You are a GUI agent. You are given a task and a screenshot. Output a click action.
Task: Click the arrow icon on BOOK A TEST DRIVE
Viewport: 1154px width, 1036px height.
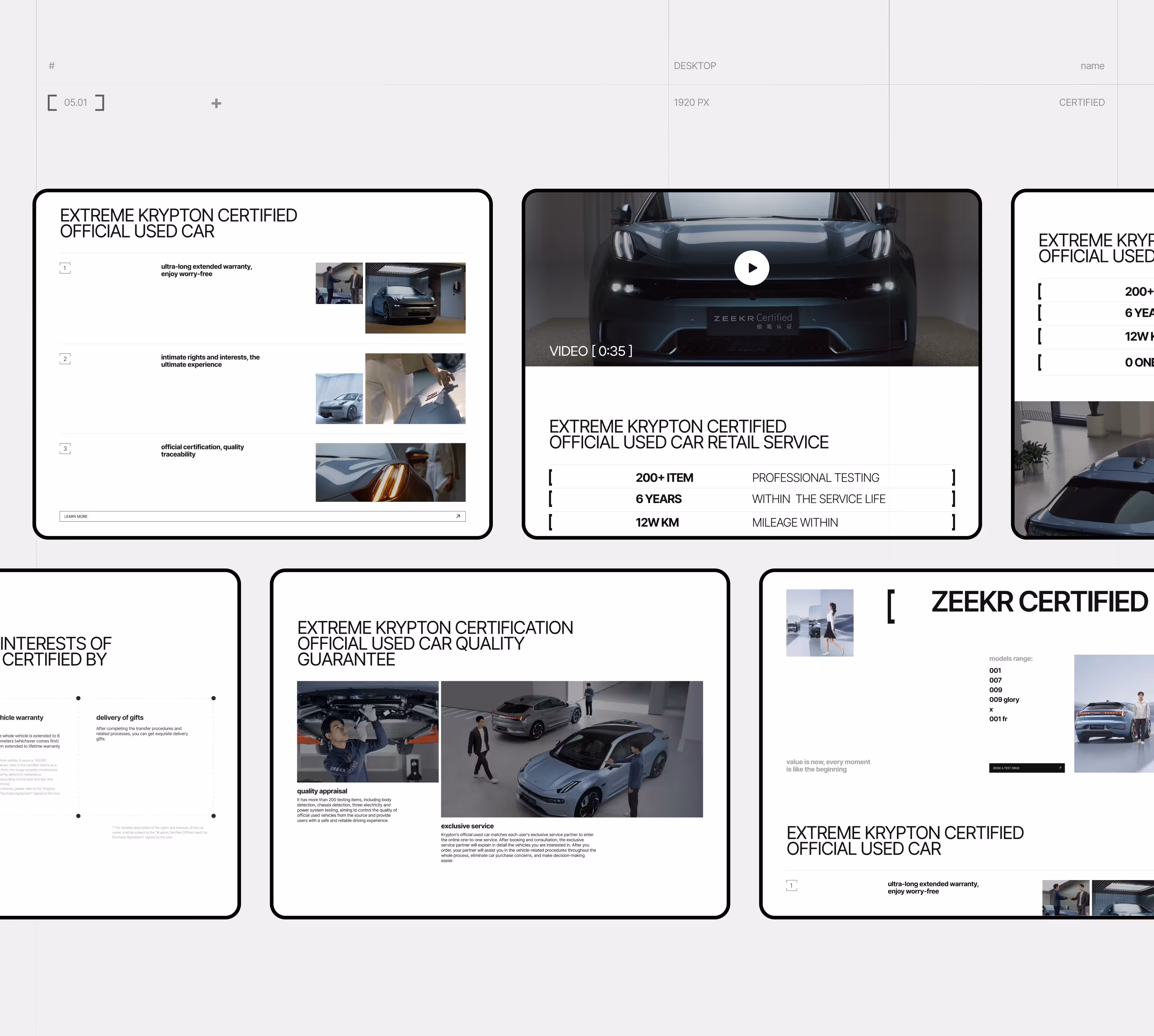pos(1060,768)
